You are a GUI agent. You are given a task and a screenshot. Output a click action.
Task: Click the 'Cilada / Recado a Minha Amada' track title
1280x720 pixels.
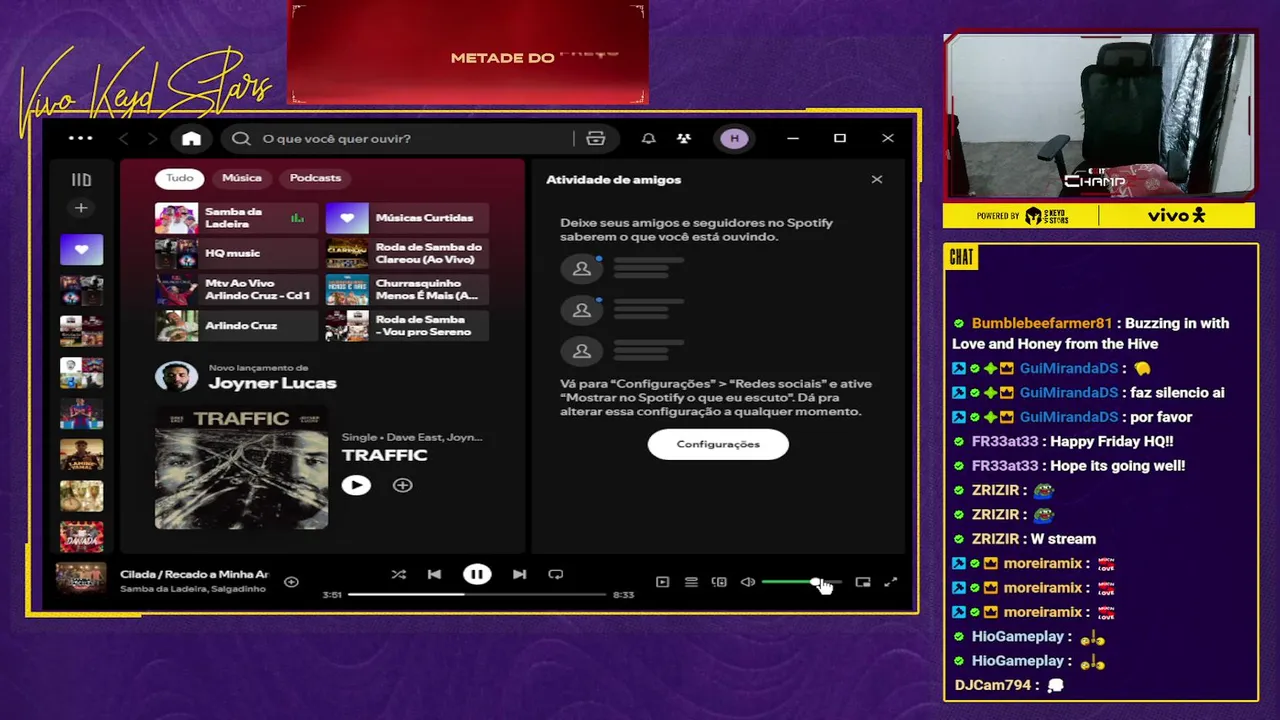[194, 574]
